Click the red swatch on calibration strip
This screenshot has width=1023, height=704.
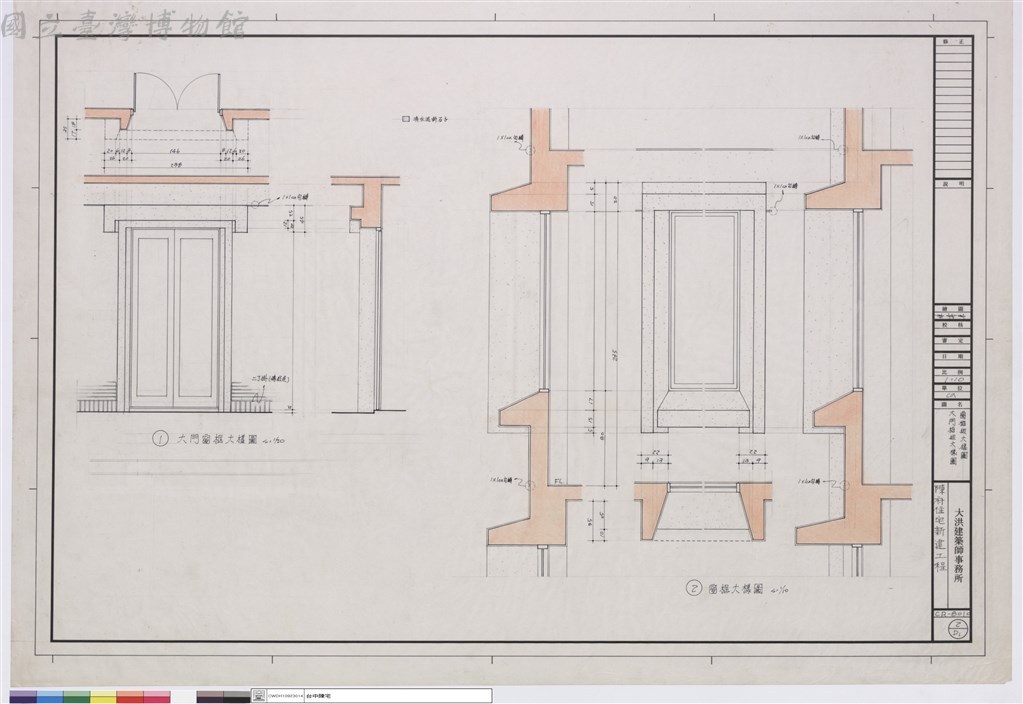click(130, 697)
